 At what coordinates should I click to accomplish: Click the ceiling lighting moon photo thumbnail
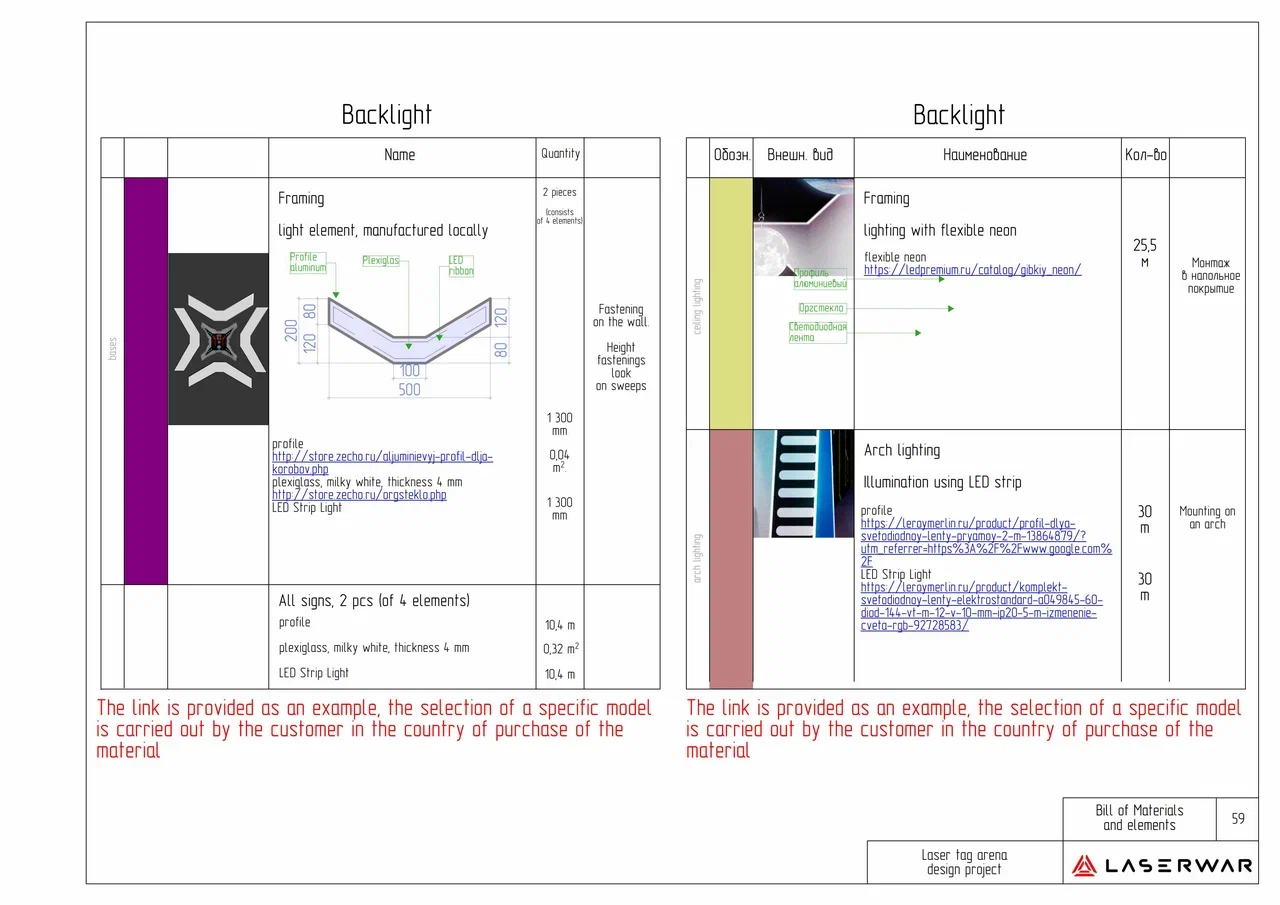803,227
